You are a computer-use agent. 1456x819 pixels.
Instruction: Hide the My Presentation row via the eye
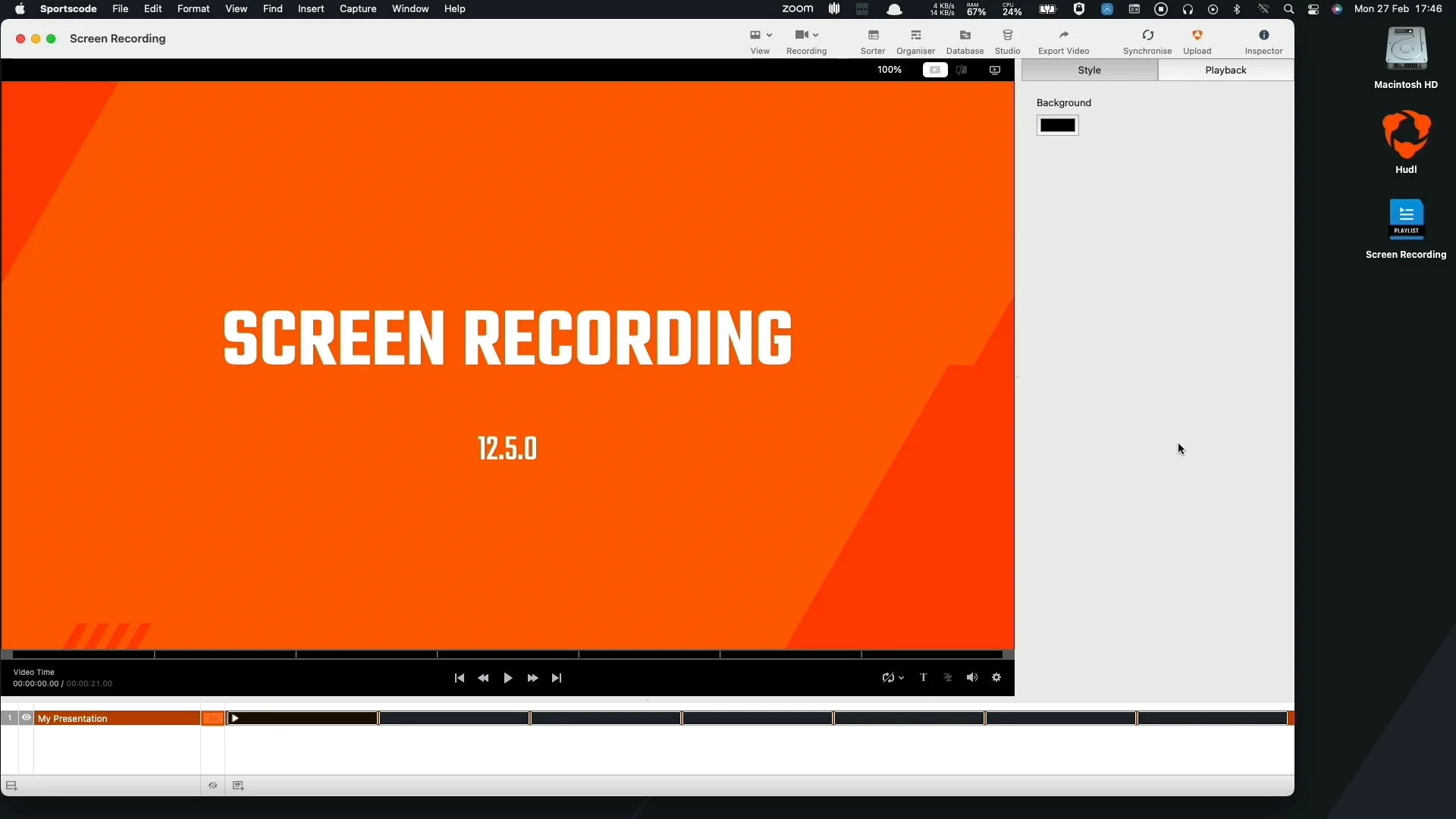(26, 718)
